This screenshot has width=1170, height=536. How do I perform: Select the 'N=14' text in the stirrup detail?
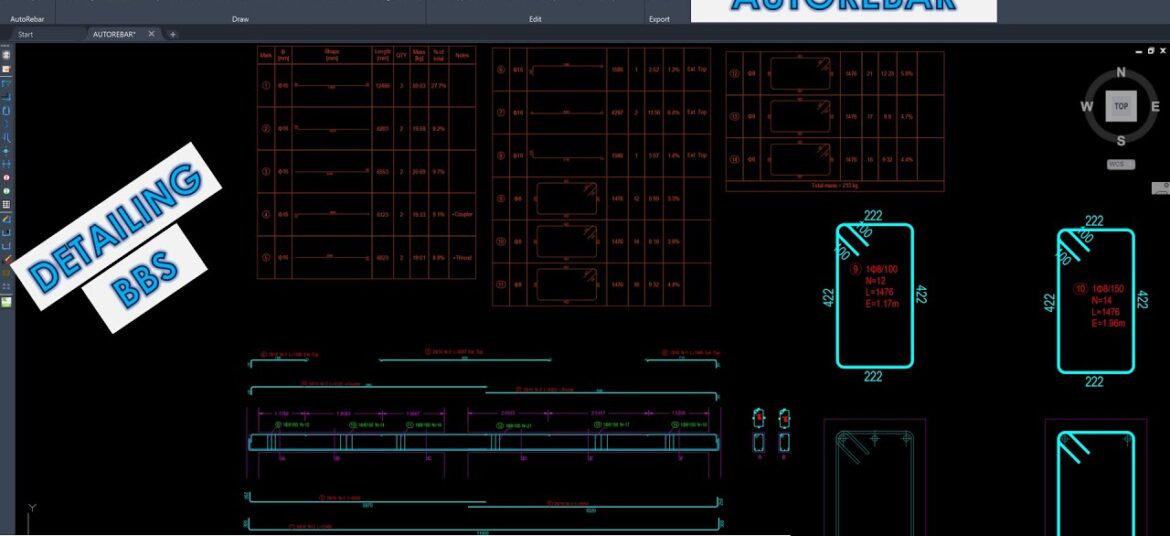pos(1101,300)
